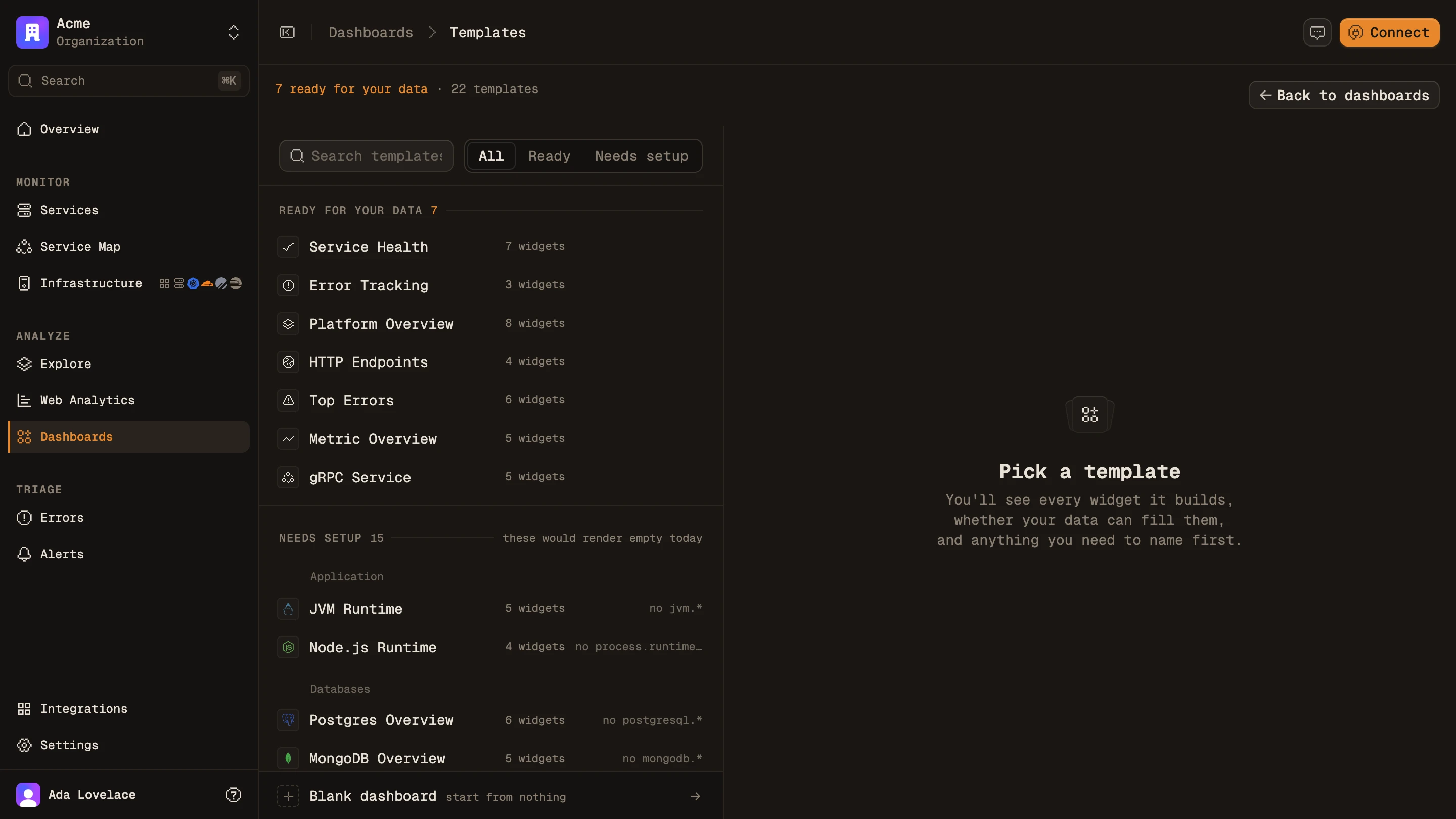Open Integrations
Image resolution: width=1456 pixels, height=819 pixels.
[129, 709]
